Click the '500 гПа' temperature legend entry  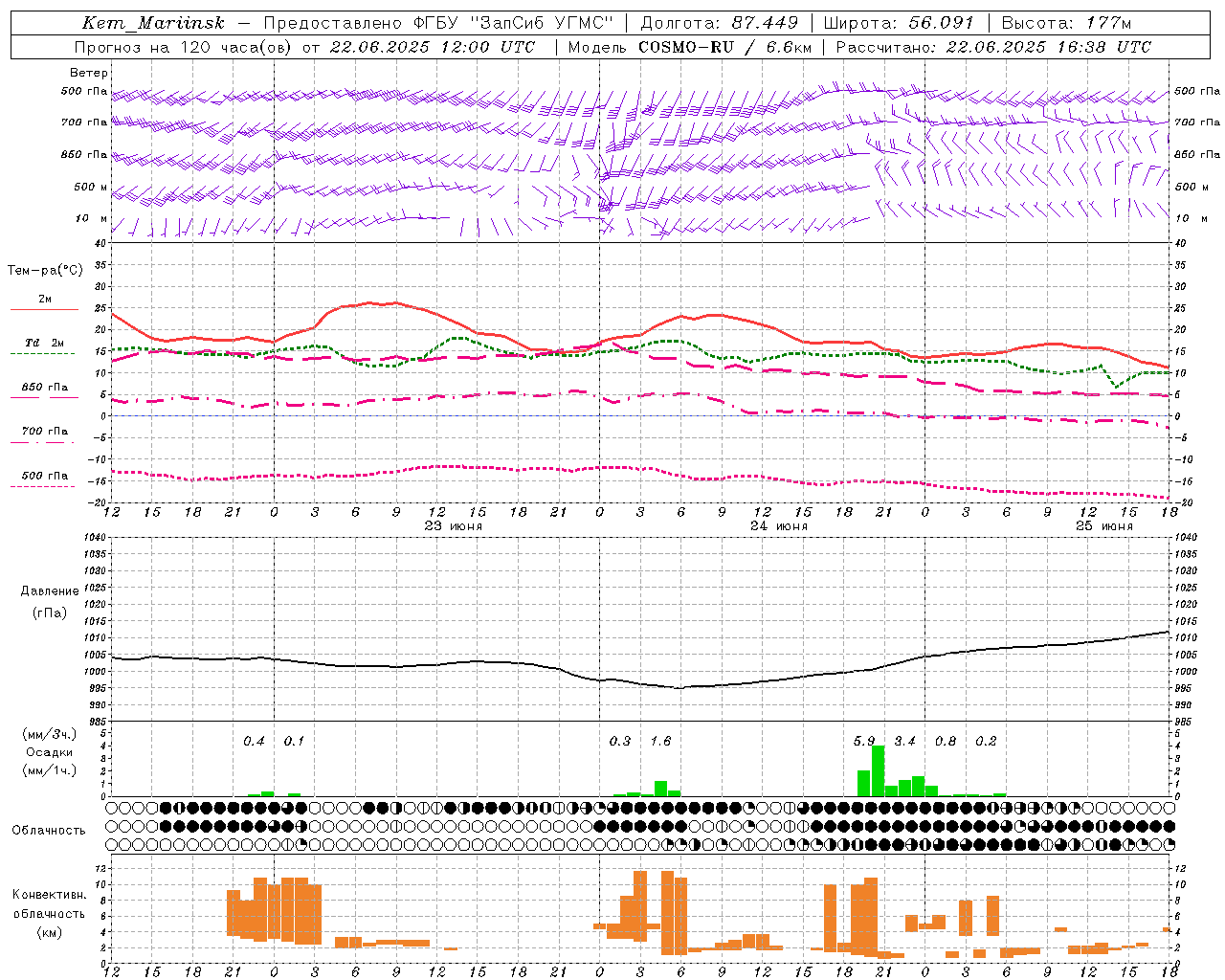pyautogui.click(x=44, y=476)
